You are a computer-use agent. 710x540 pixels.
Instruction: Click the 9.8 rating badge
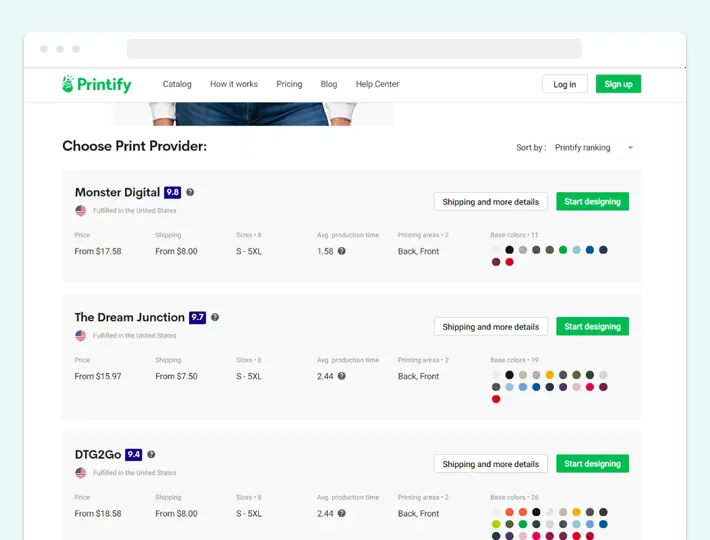(x=172, y=192)
